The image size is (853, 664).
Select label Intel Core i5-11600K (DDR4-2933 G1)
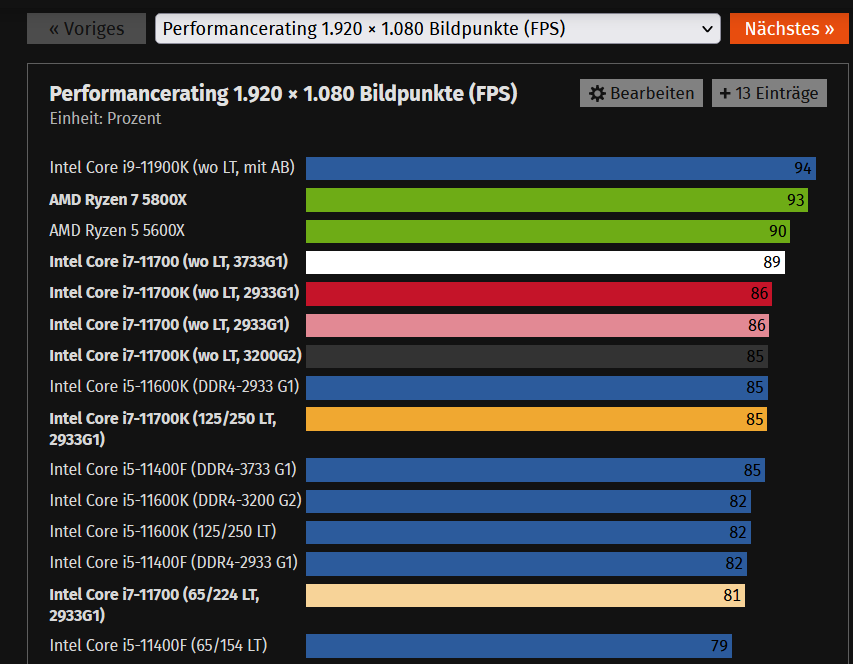point(175,387)
